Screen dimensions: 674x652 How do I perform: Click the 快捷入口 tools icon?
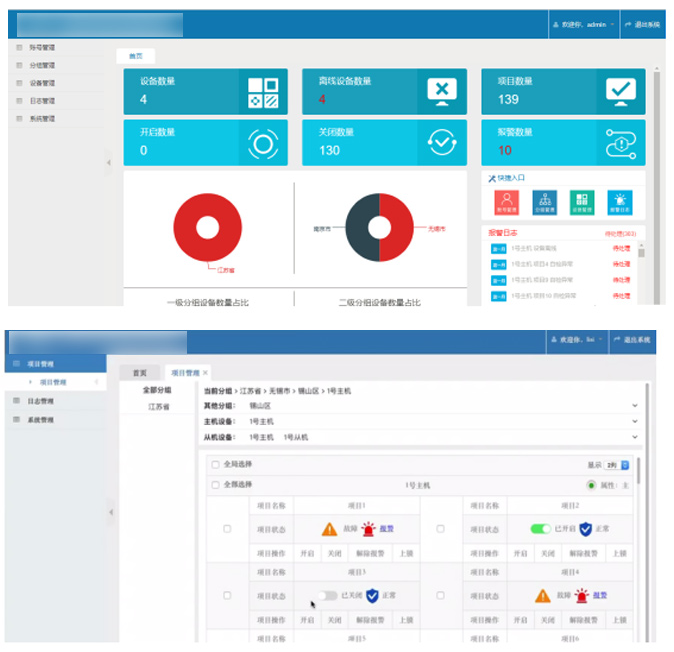tap(492, 178)
